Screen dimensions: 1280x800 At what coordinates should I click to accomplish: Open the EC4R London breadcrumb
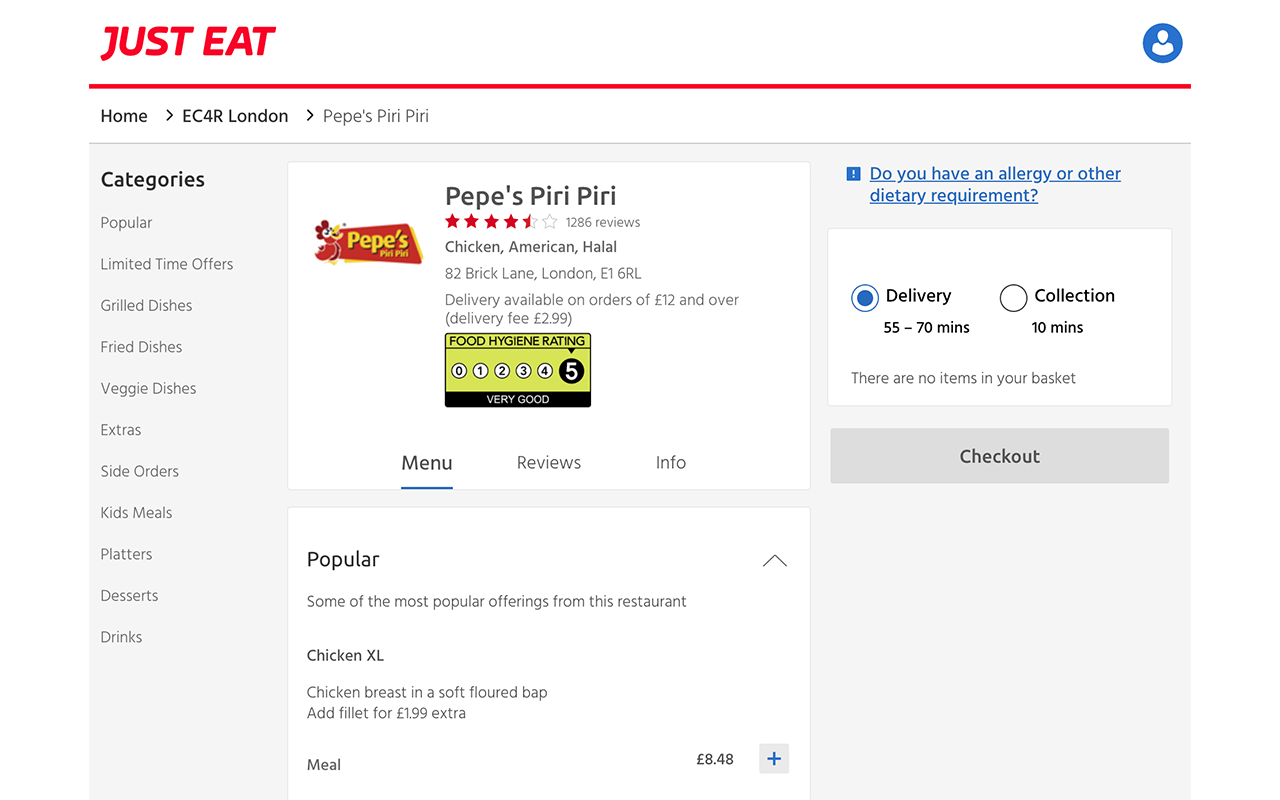coord(235,116)
